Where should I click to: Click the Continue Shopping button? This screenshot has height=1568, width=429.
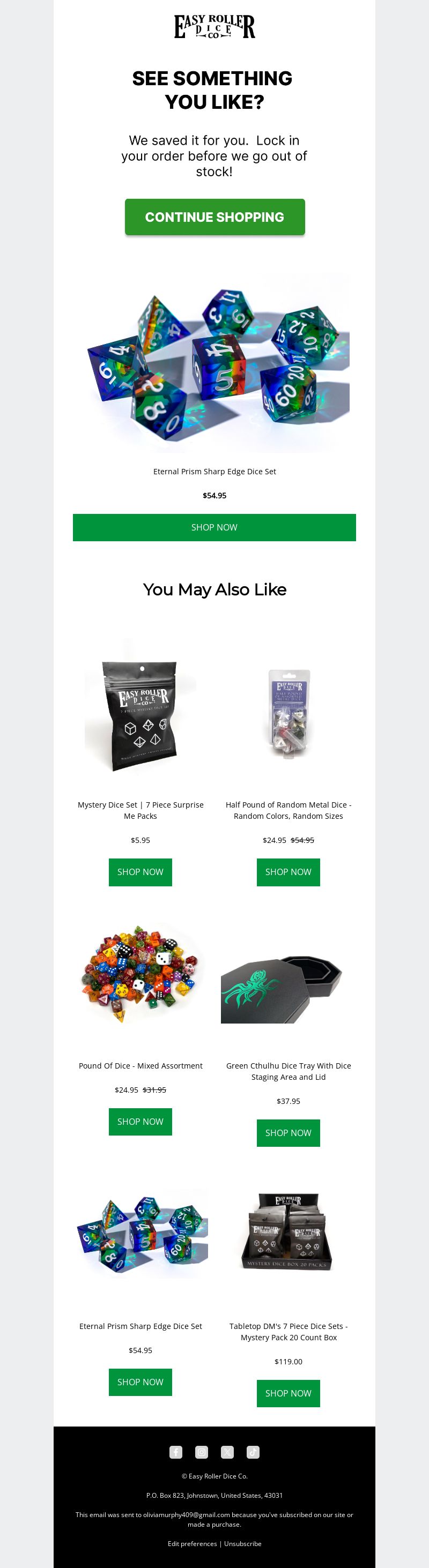[x=214, y=216]
